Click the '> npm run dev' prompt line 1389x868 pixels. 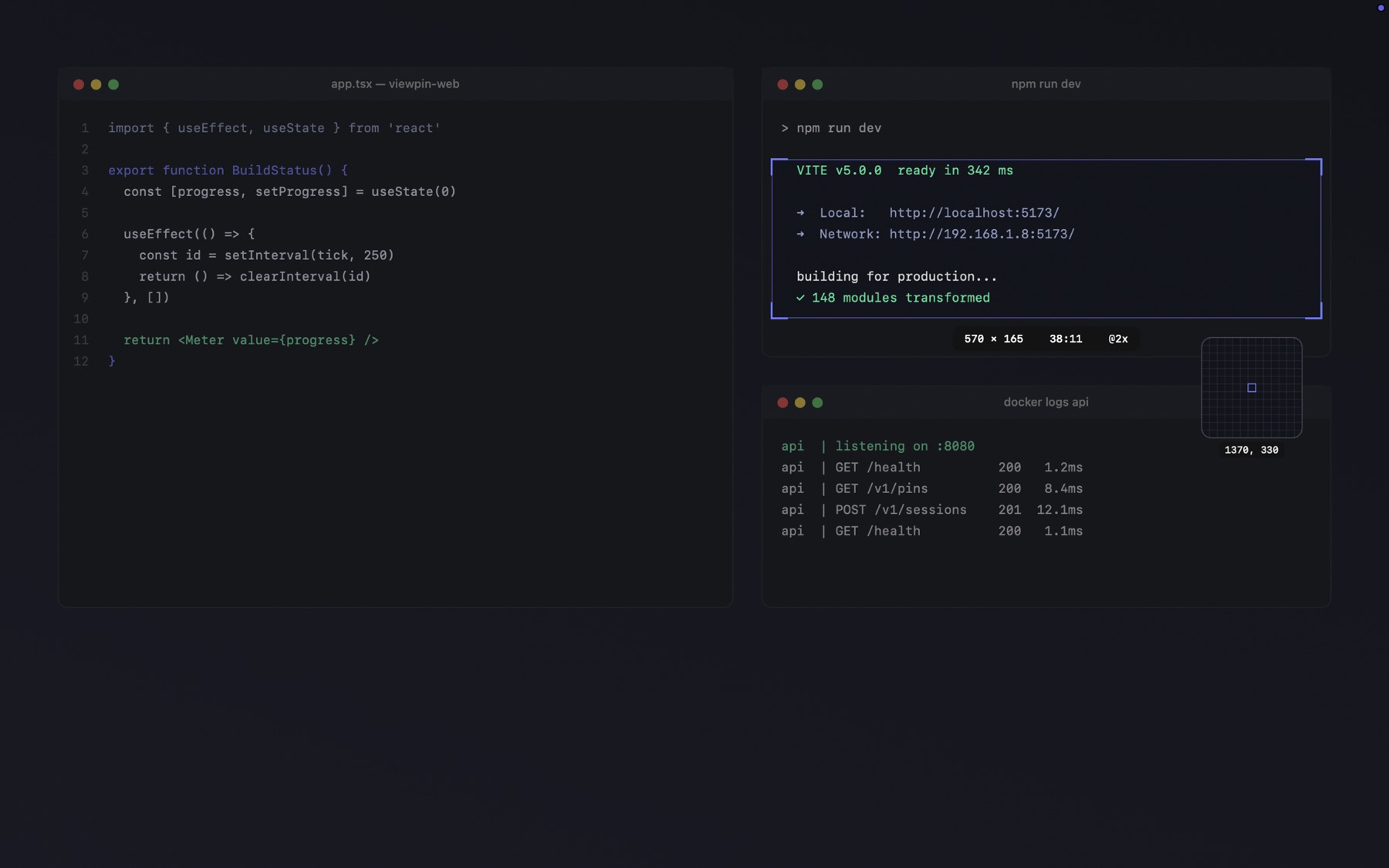(x=831, y=128)
